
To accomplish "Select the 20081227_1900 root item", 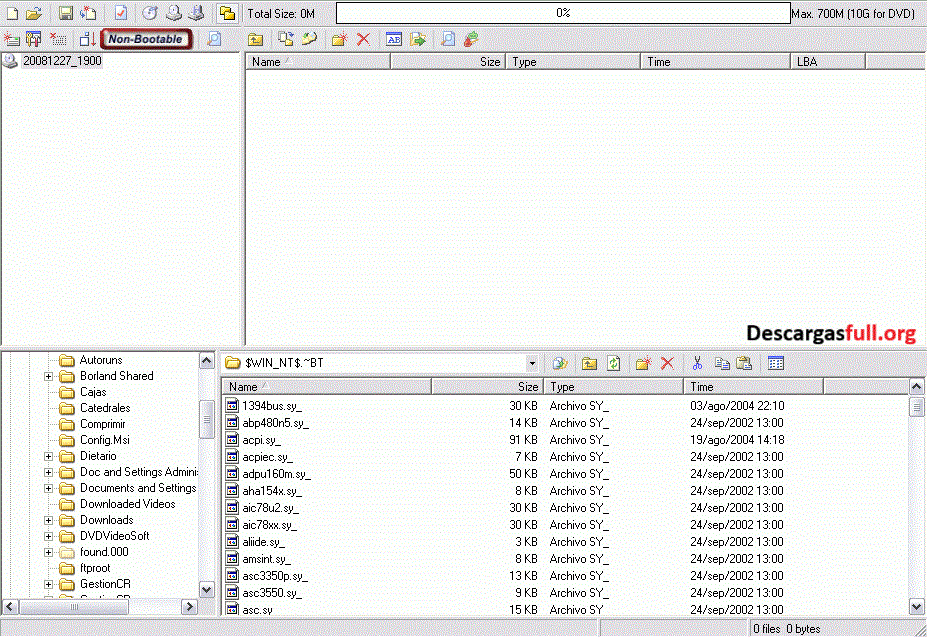I will pyautogui.click(x=60, y=60).
